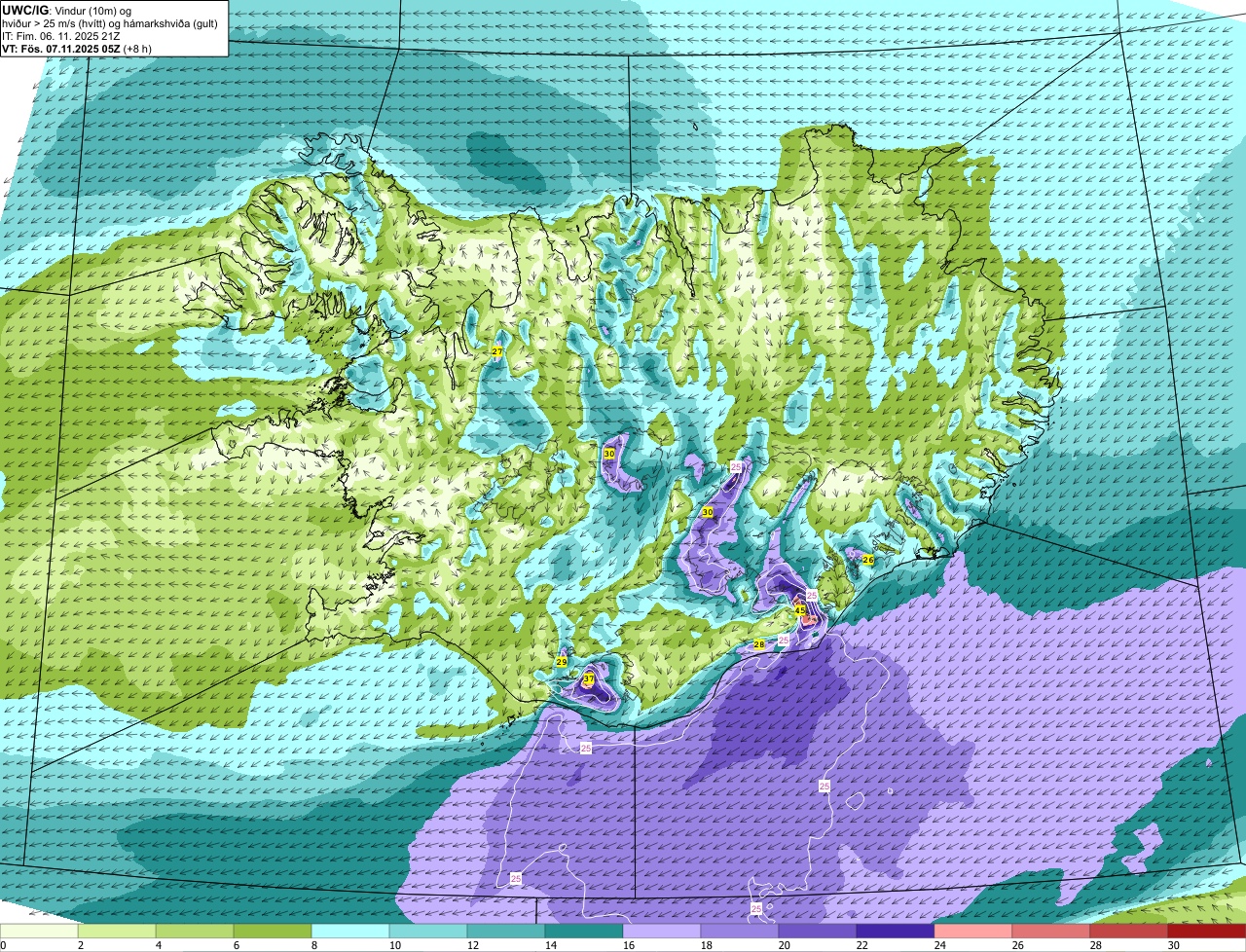Click the legend scale value 20
The image size is (1246, 952).
coord(784,945)
